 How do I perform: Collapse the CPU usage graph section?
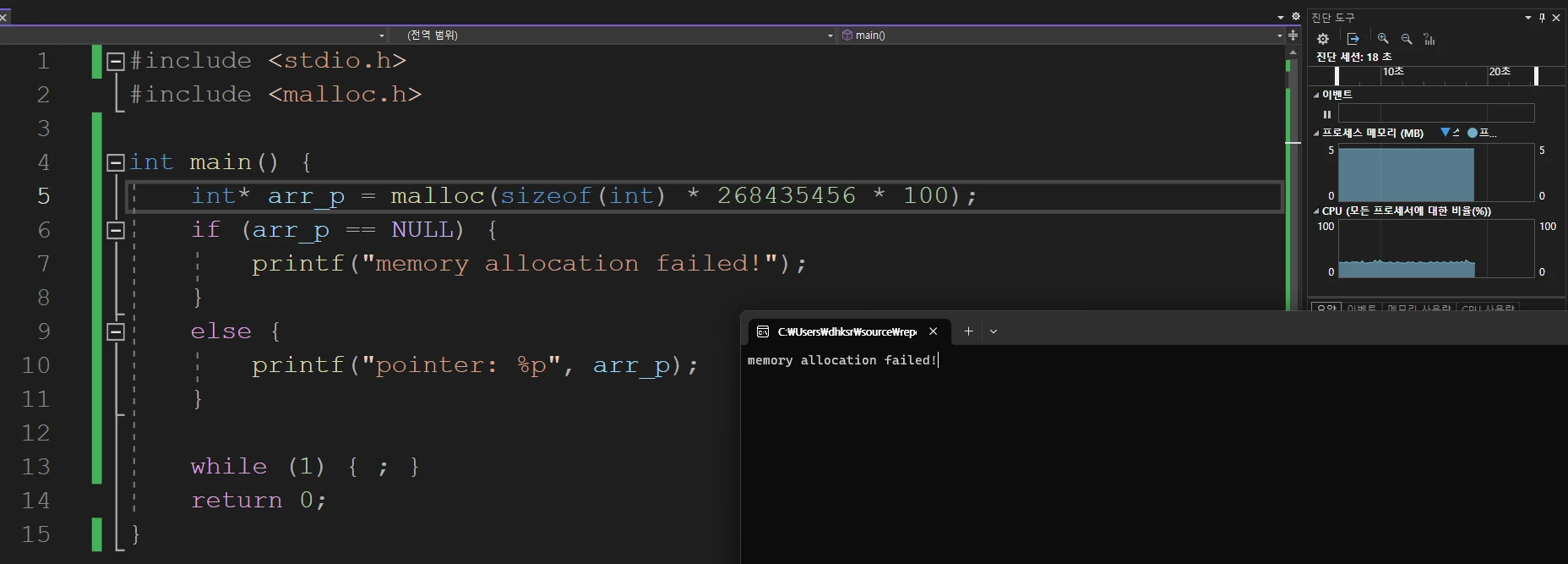click(x=1316, y=211)
